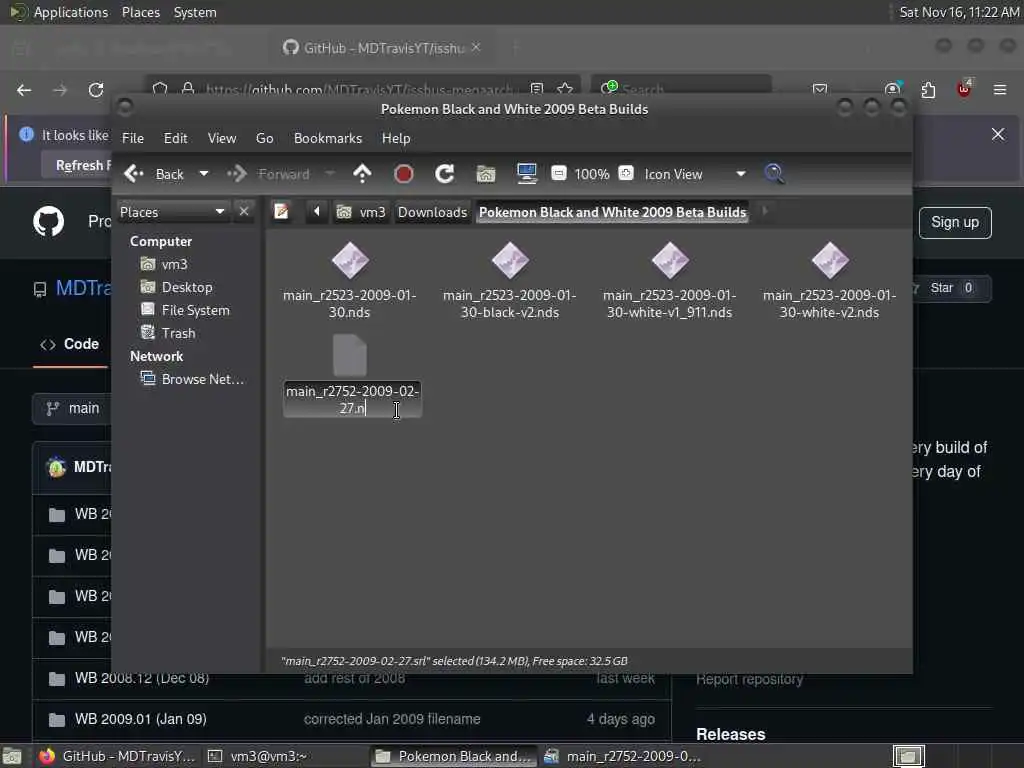This screenshot has width=1024, height=768.
Task: Click the uBlock red shield icon
Action: pos(964,89)
